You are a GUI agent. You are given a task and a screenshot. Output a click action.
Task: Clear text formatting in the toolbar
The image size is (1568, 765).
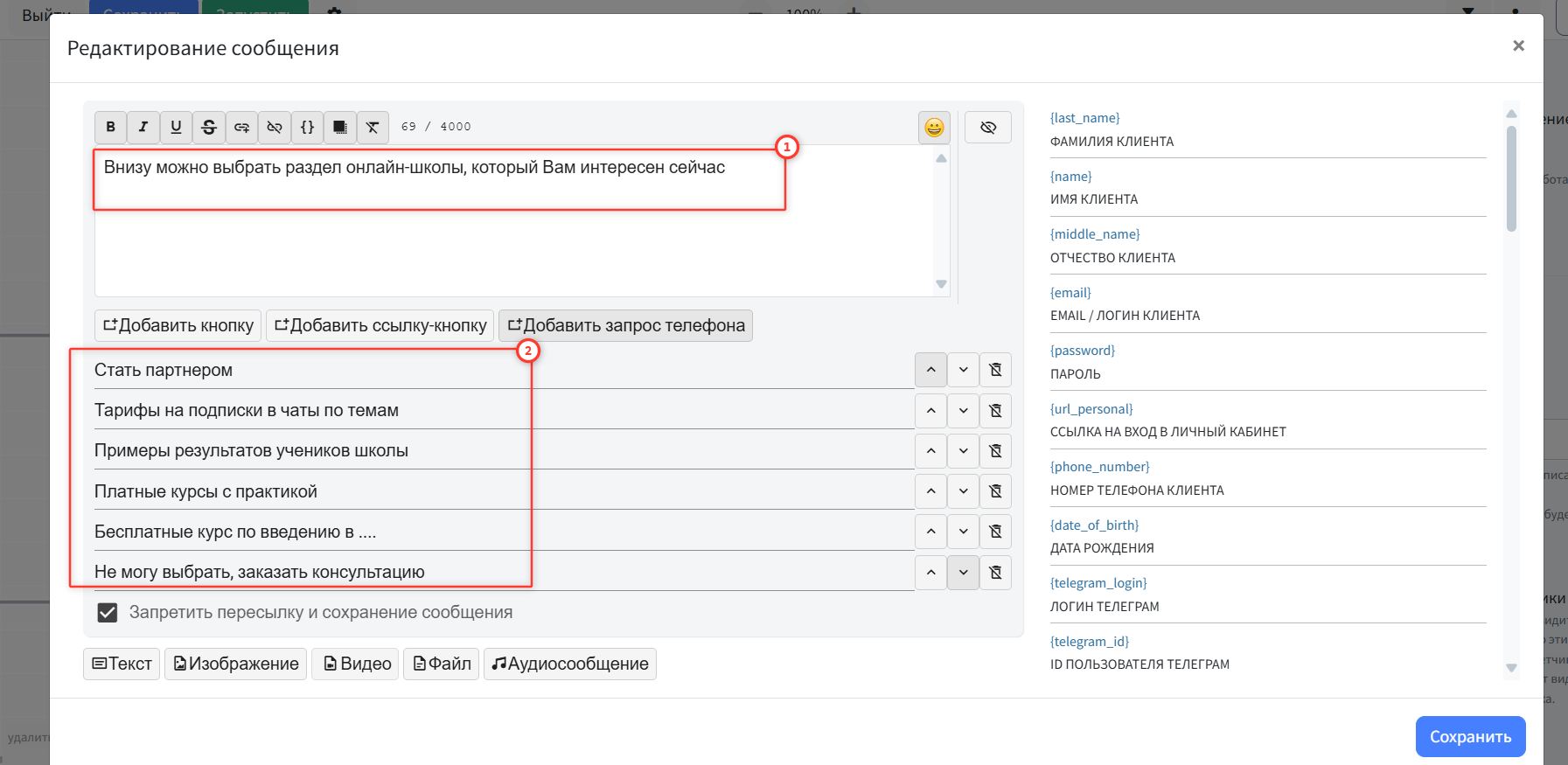373,127
